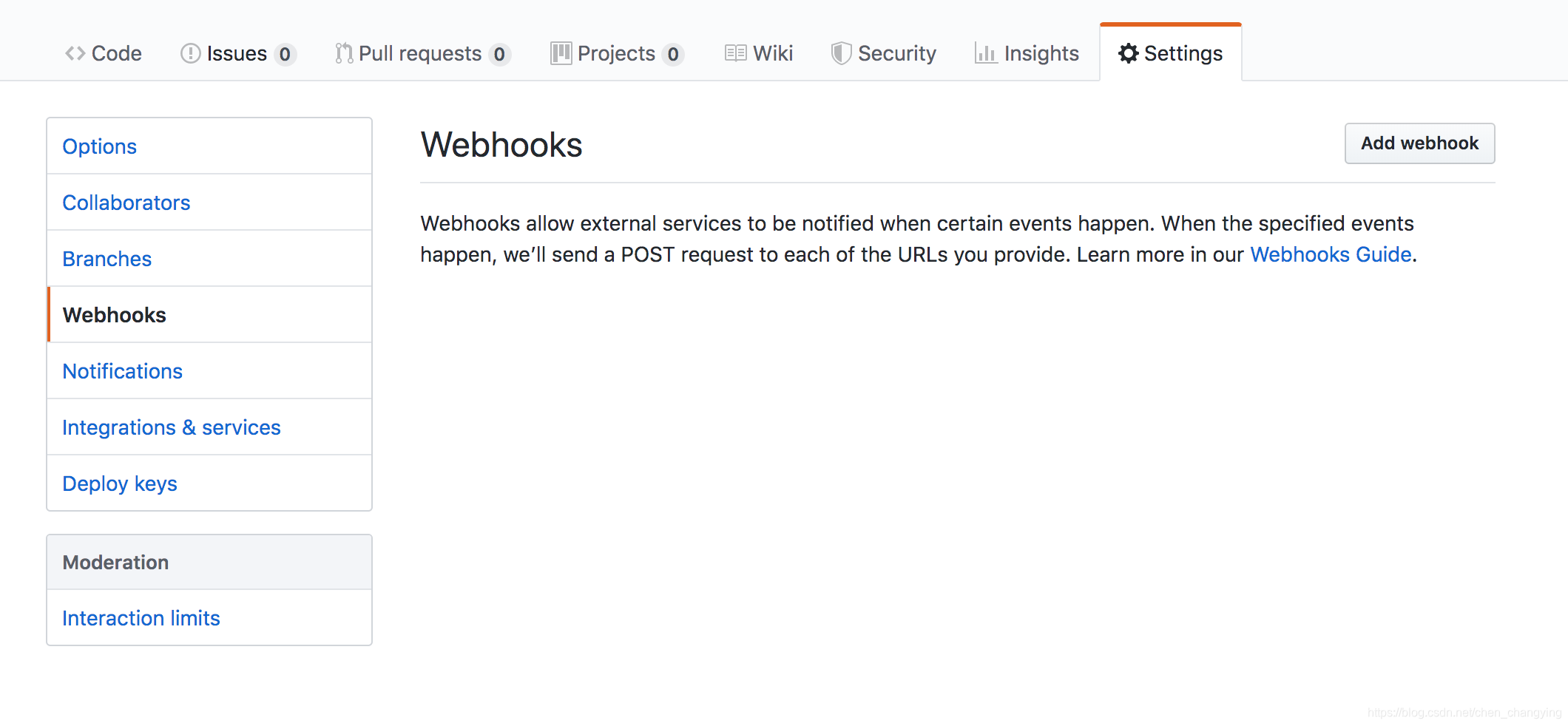Switch to the Issues tab

tap(238, 53)
